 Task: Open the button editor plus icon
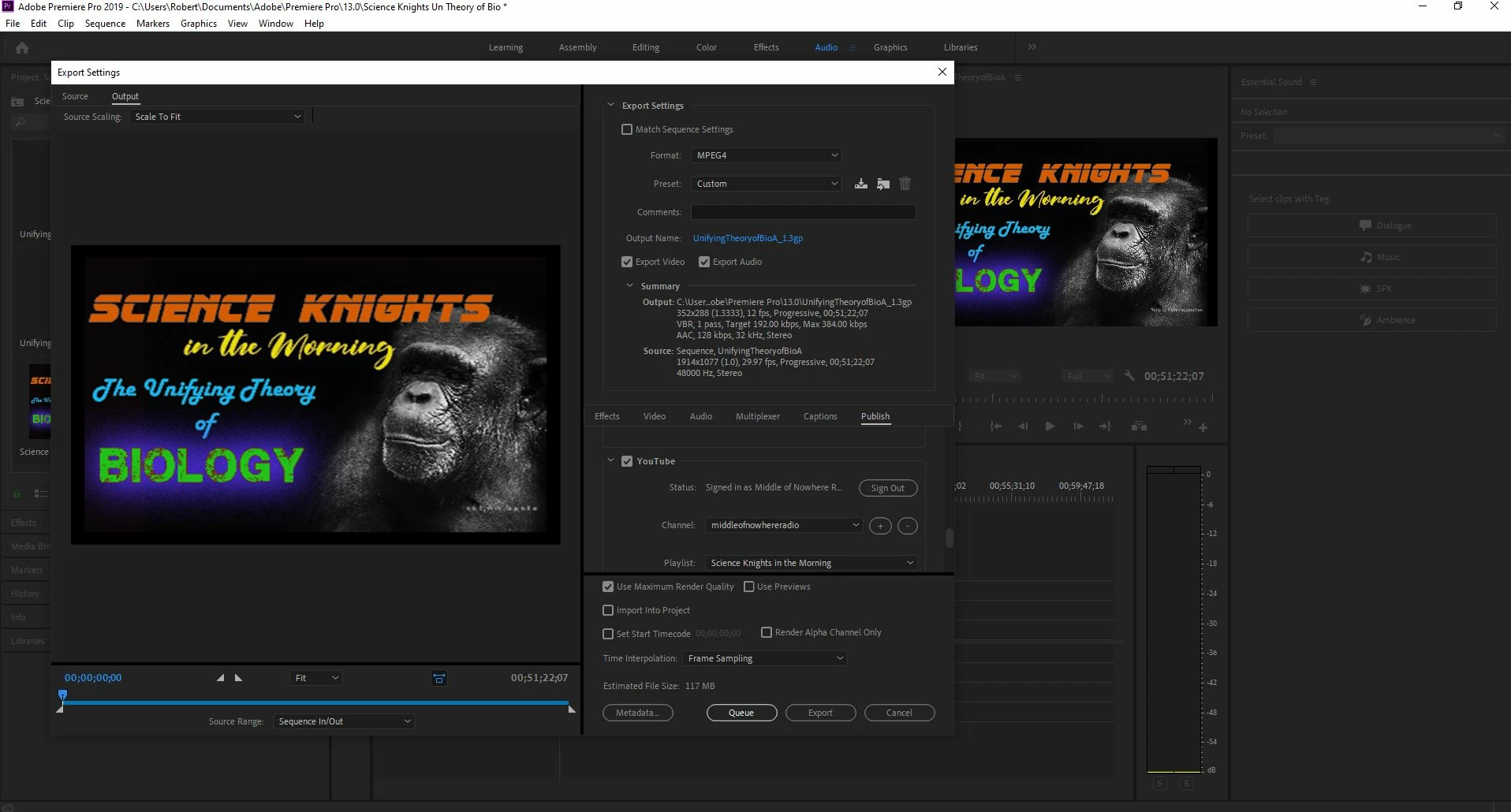coord(1203,428)
